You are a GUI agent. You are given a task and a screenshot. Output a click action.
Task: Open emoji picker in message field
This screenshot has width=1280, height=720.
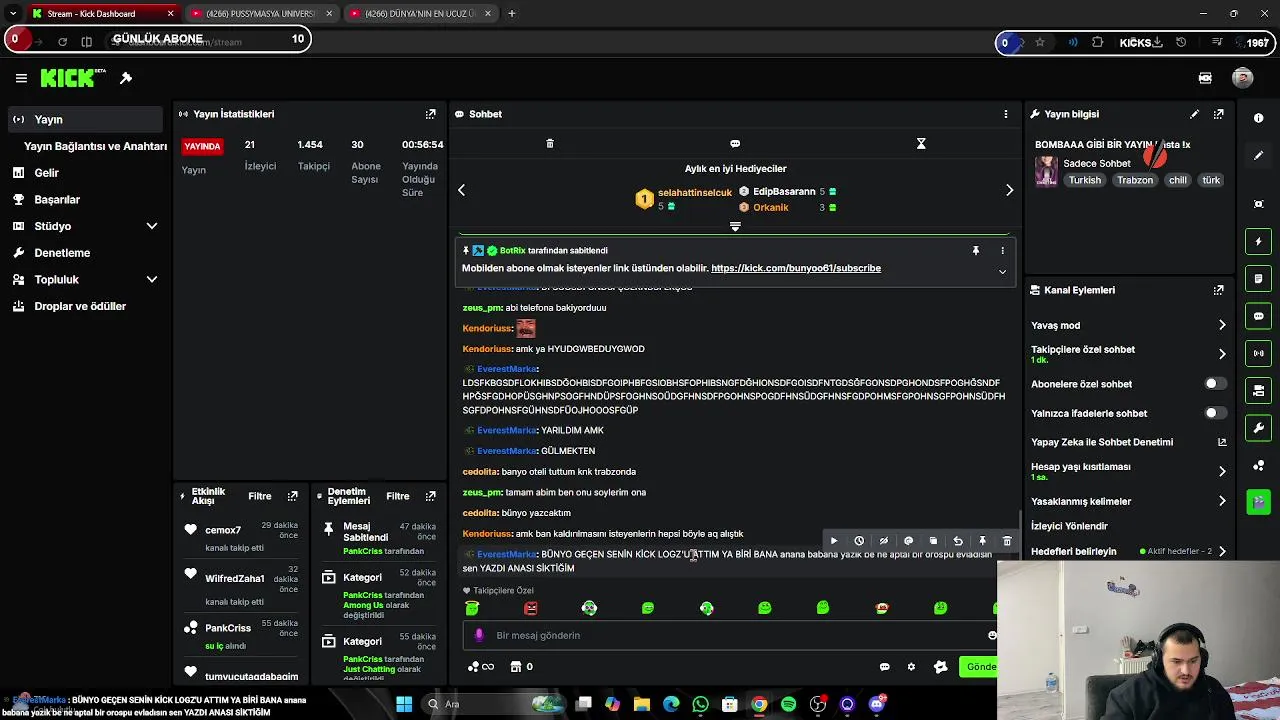[x=992, y=635]
